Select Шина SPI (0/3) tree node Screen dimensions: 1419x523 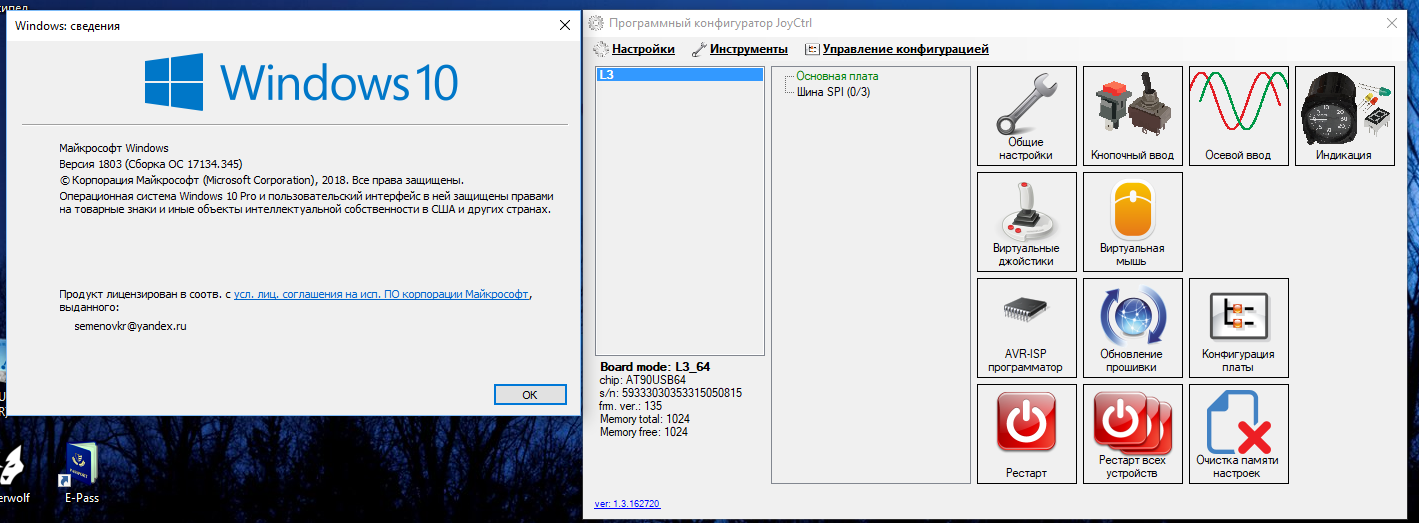(833, 91)
